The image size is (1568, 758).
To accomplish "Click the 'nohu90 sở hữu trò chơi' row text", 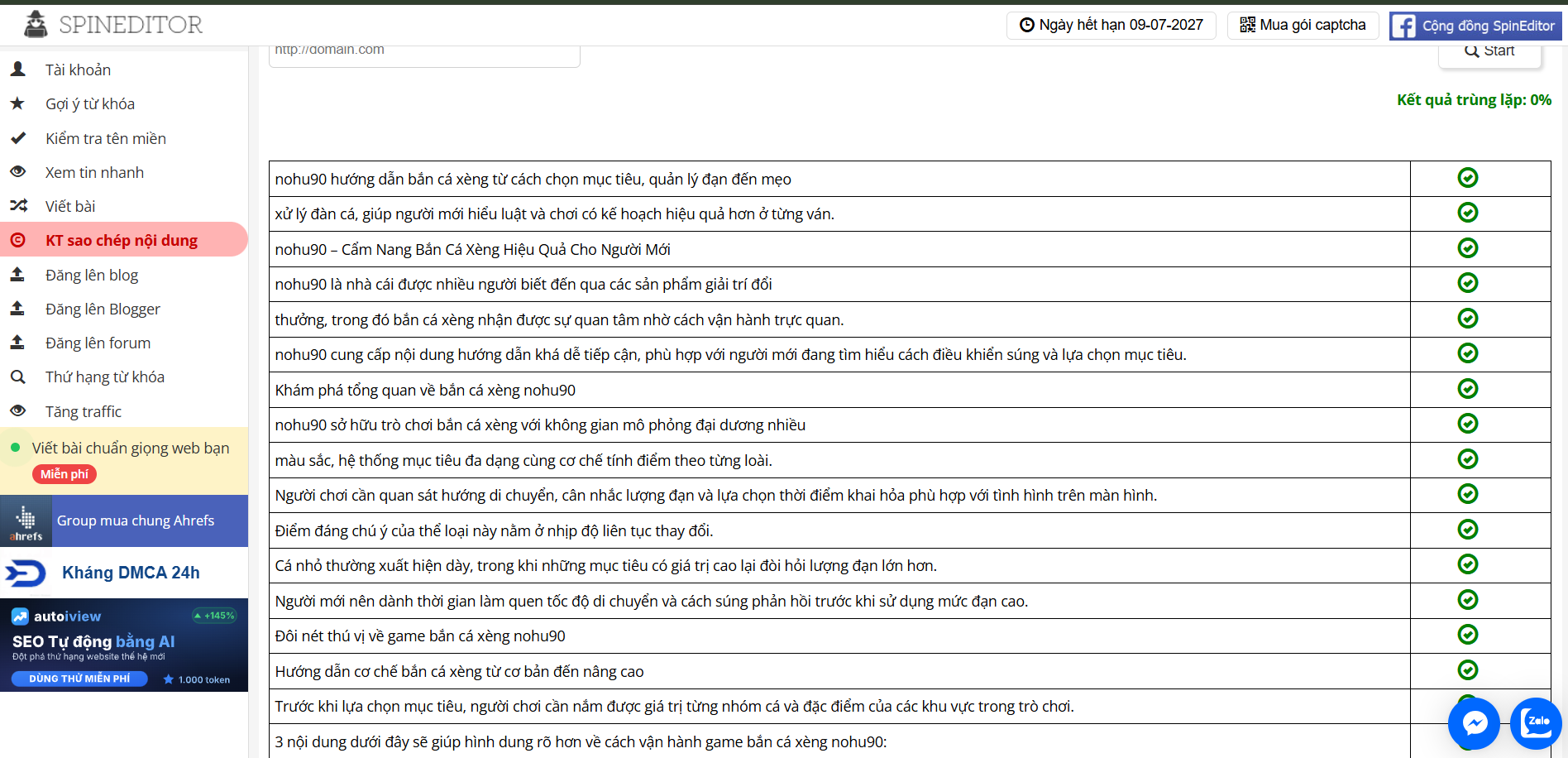I will [x=540, y=425].
